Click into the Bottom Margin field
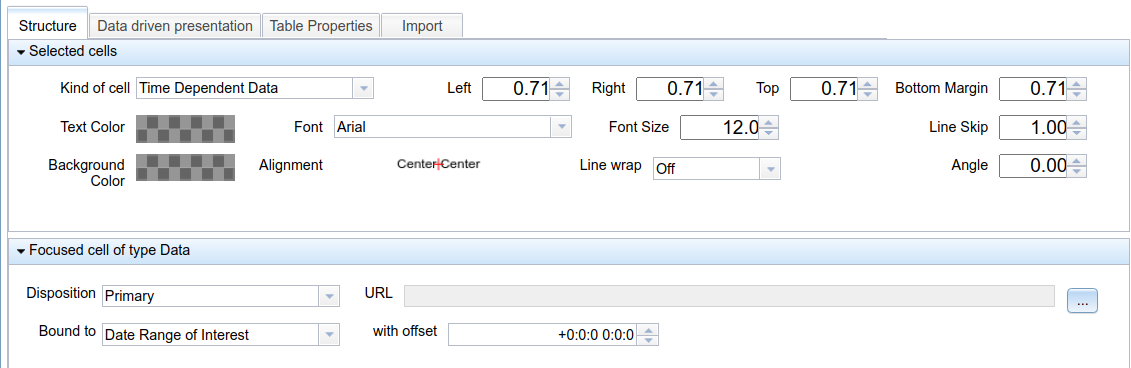This screenshot has width=1131, height=368. tap(1033, 89)
